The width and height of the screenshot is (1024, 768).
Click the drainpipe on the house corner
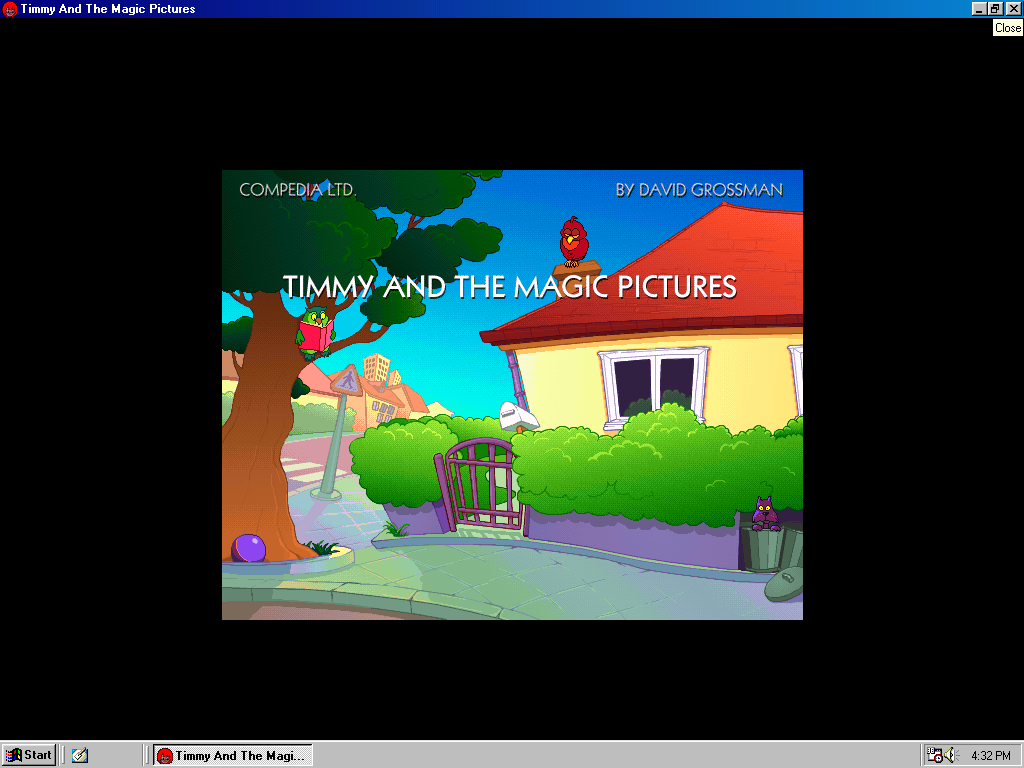pos(516,377)
